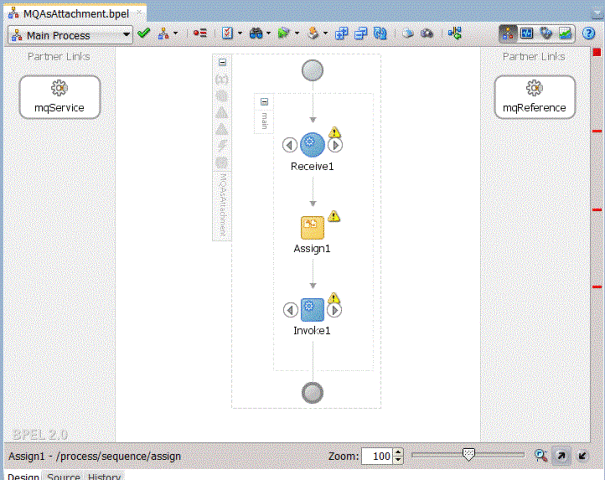
Task: Click the up-right arrow icon beside zoom slider
Action: 561,456
